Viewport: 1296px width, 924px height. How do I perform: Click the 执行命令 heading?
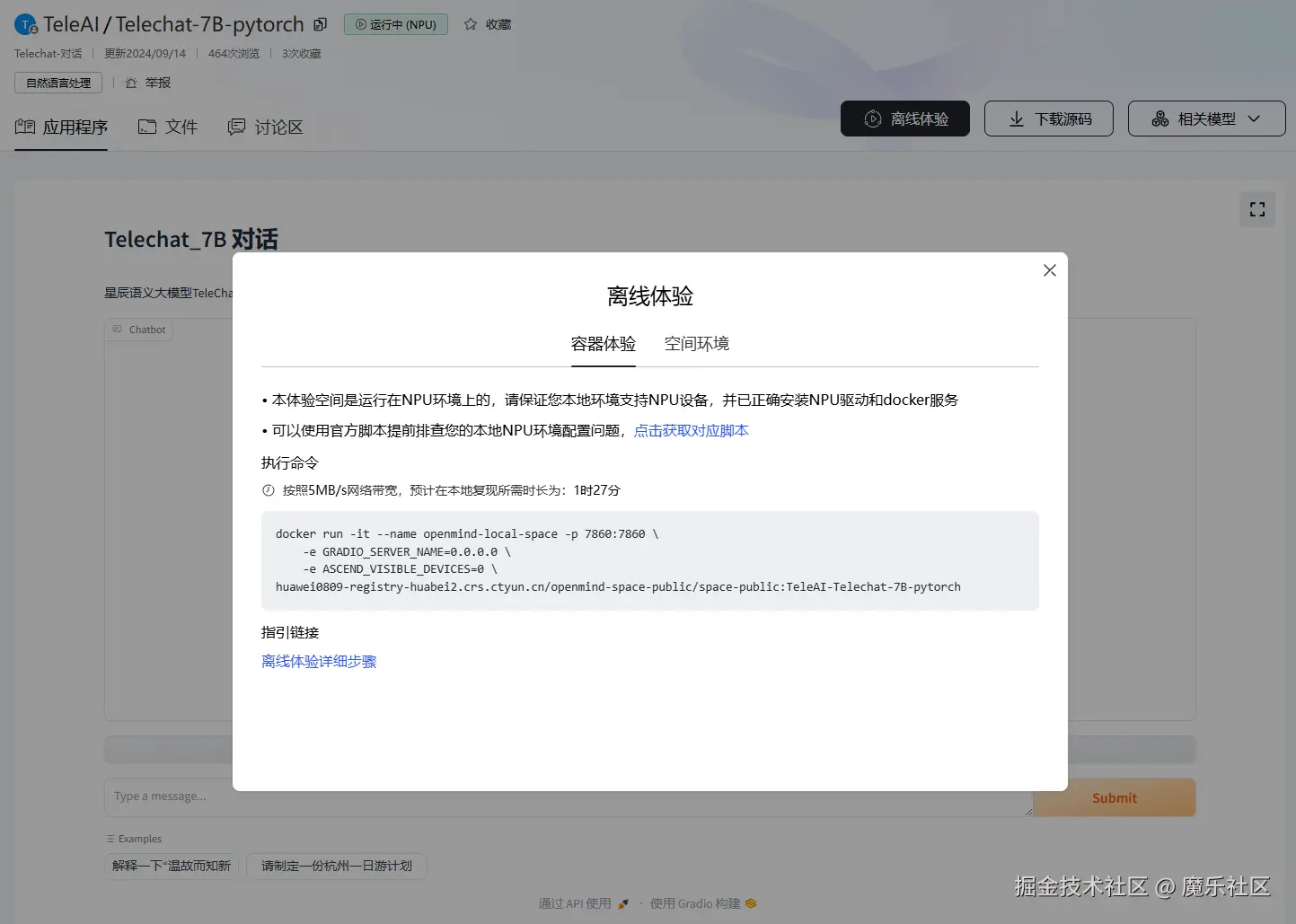pos(290,462)
